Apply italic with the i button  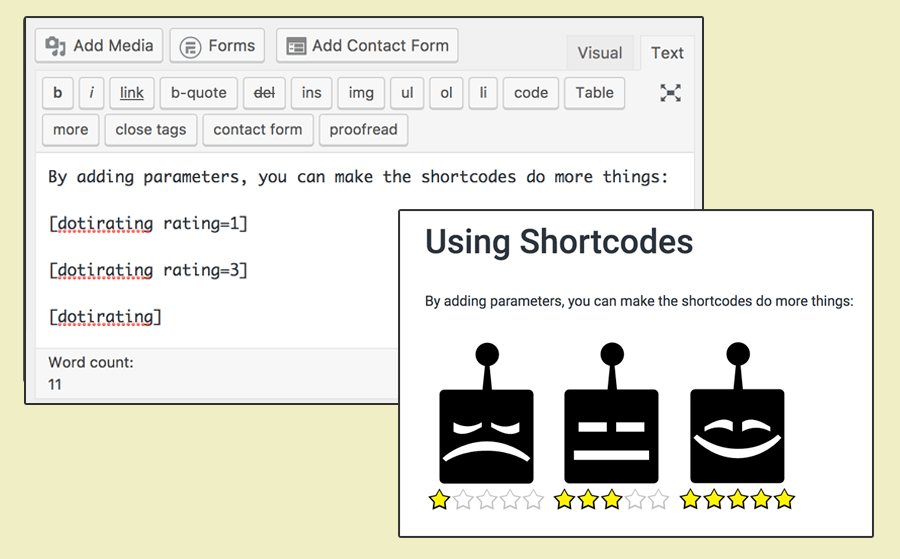pyautogui.click(x=91, y=93)
